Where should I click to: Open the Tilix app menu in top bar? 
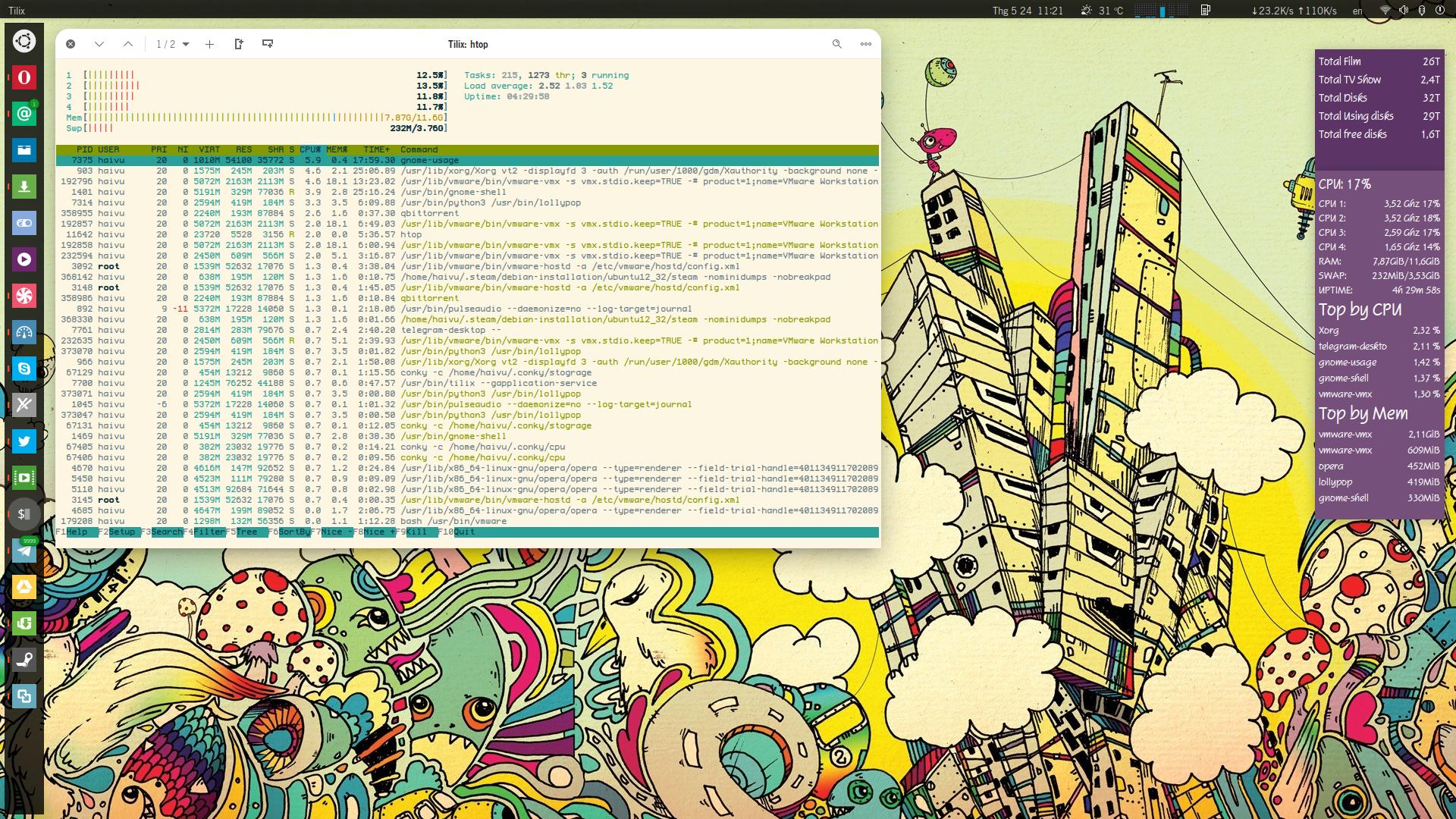[17, 11]
